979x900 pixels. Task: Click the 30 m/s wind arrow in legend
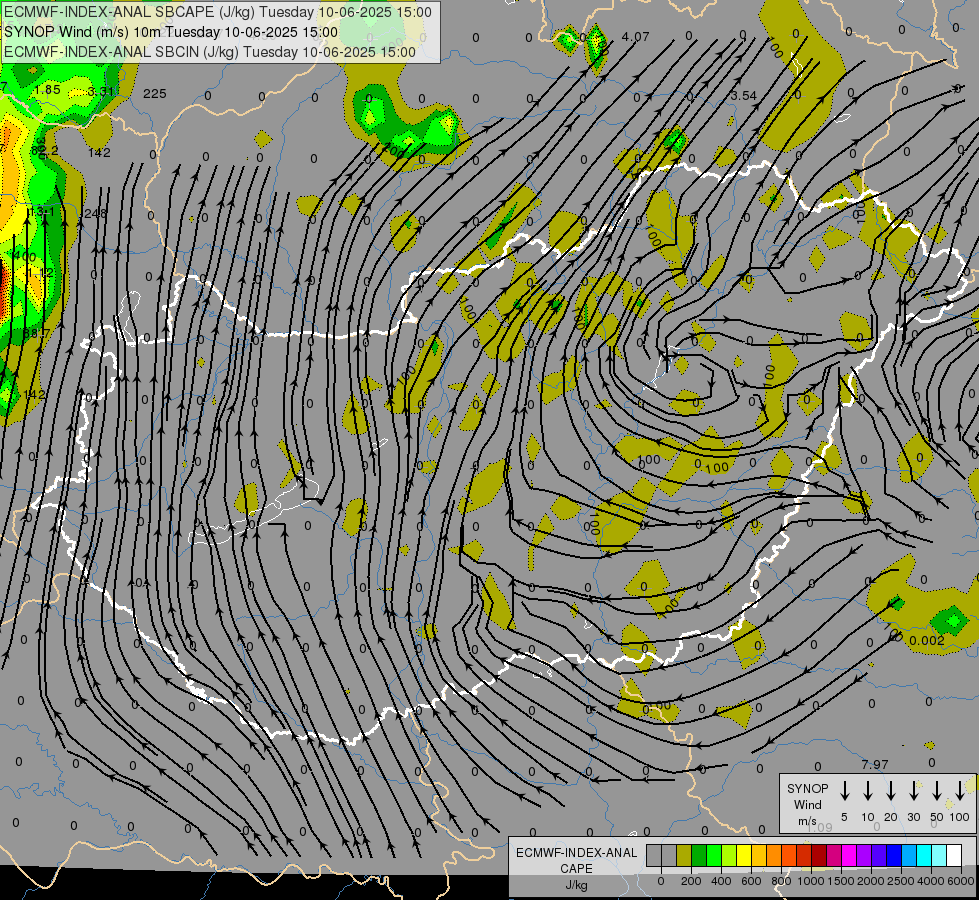coord(913,791)
